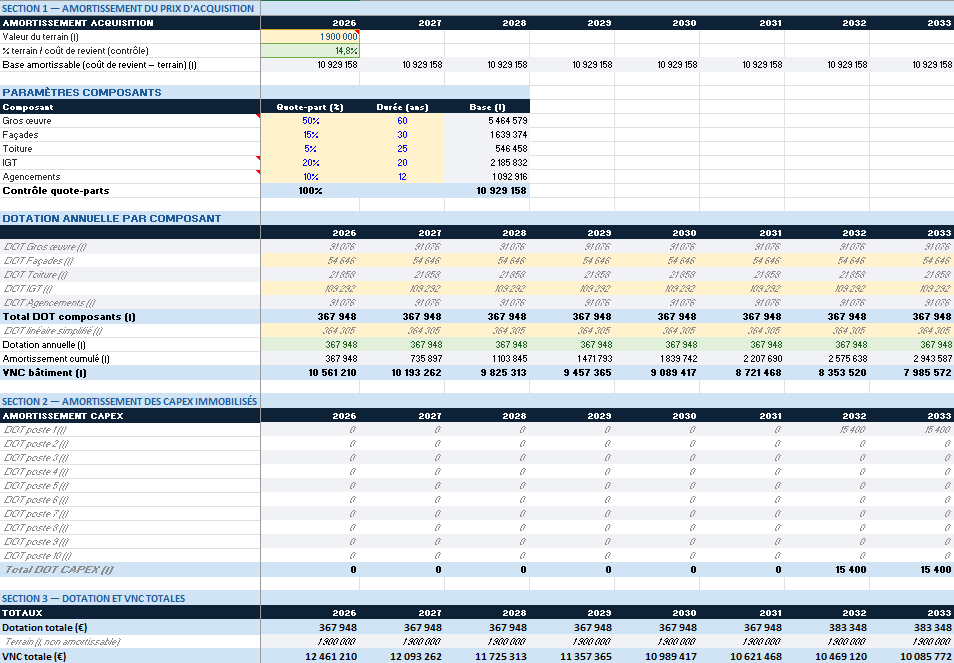Select the 'DOT poste 1' row label
954x663 pixels.
coord(35,429)
